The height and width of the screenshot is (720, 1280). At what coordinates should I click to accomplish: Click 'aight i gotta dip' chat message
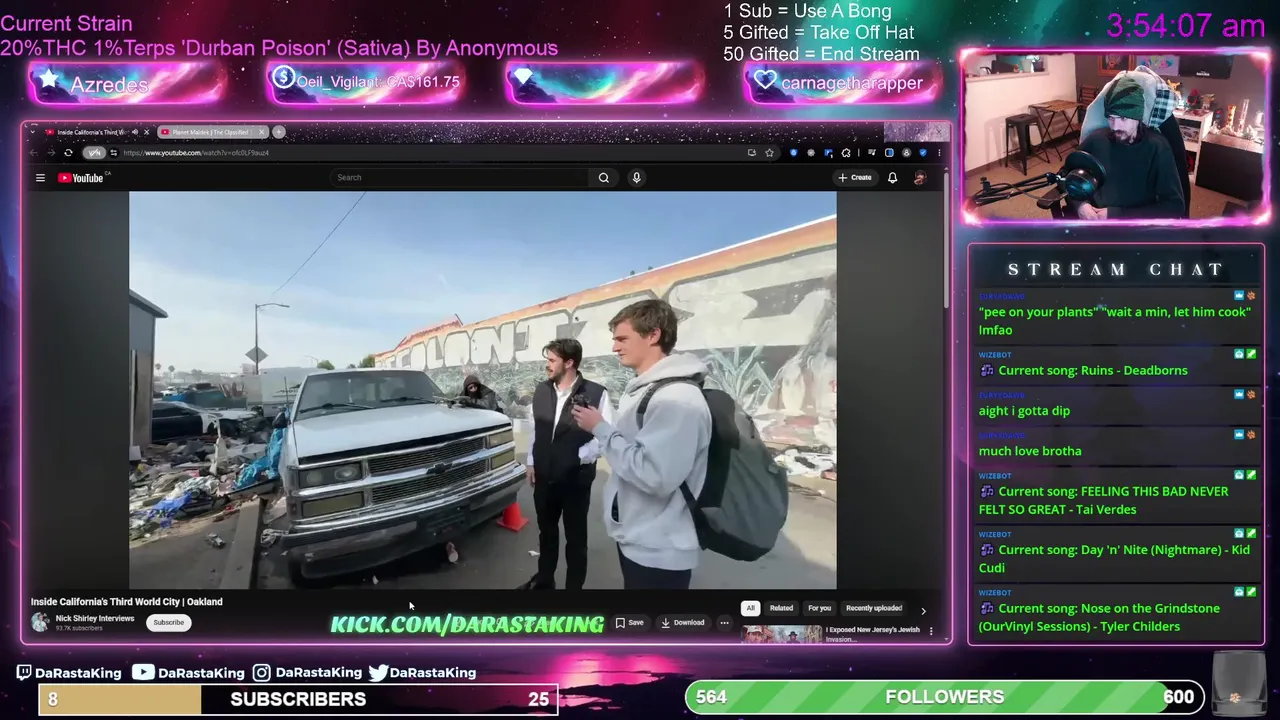pos(1024,410)
